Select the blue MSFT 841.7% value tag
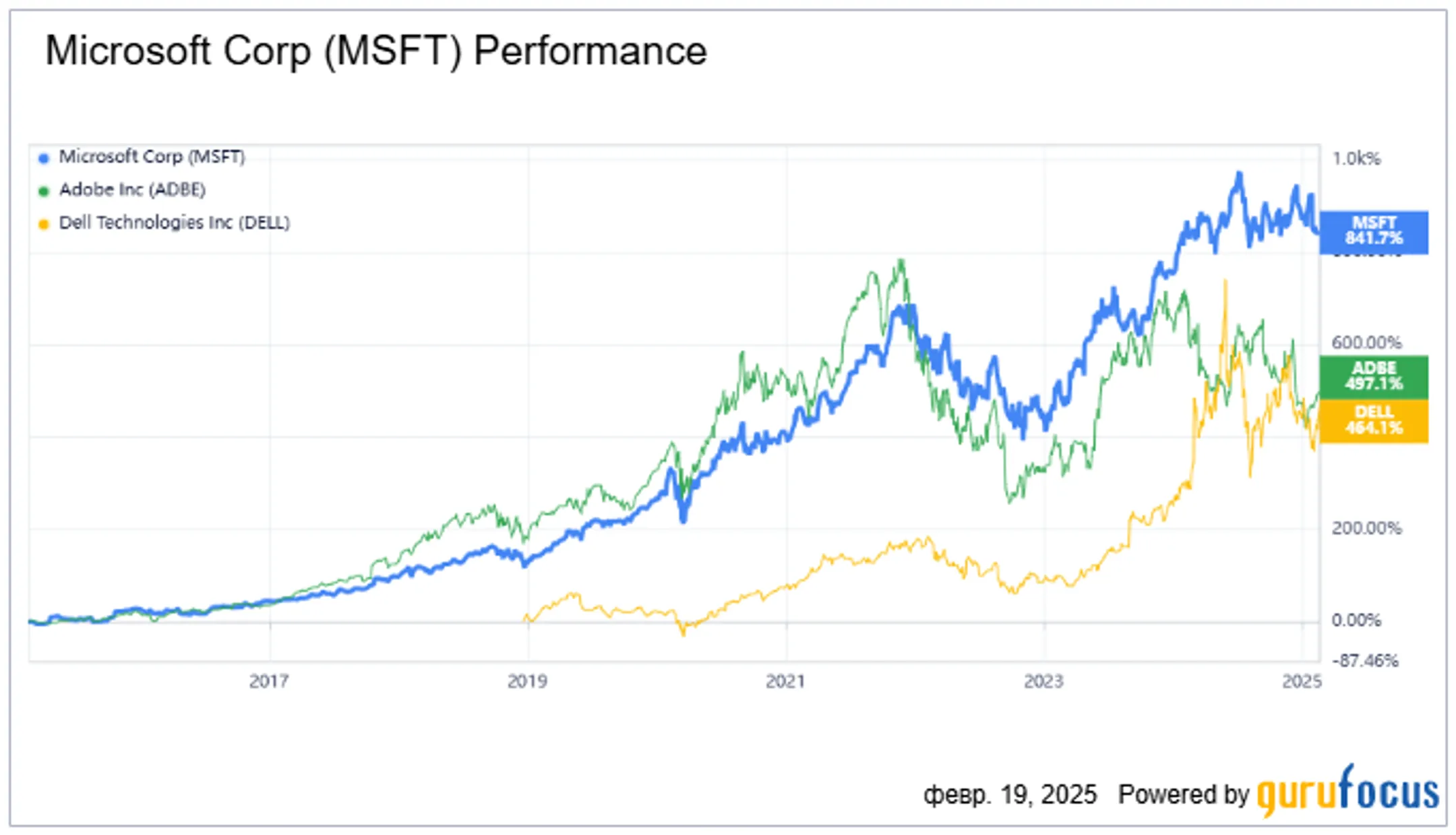The width and height of the screenshot is (1456, 835). click(1374, 231)
